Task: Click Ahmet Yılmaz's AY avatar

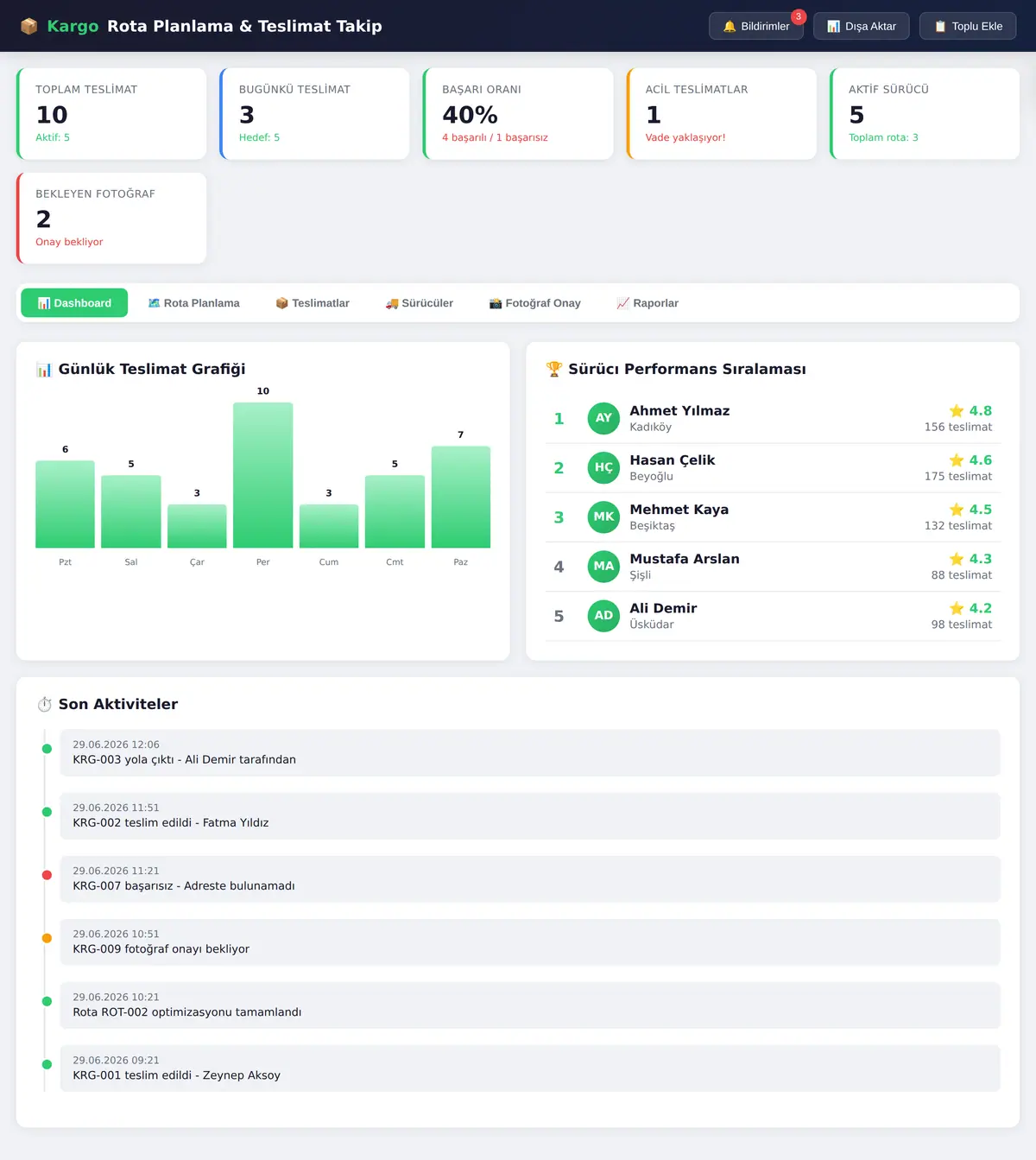Action: coord(603,418)
